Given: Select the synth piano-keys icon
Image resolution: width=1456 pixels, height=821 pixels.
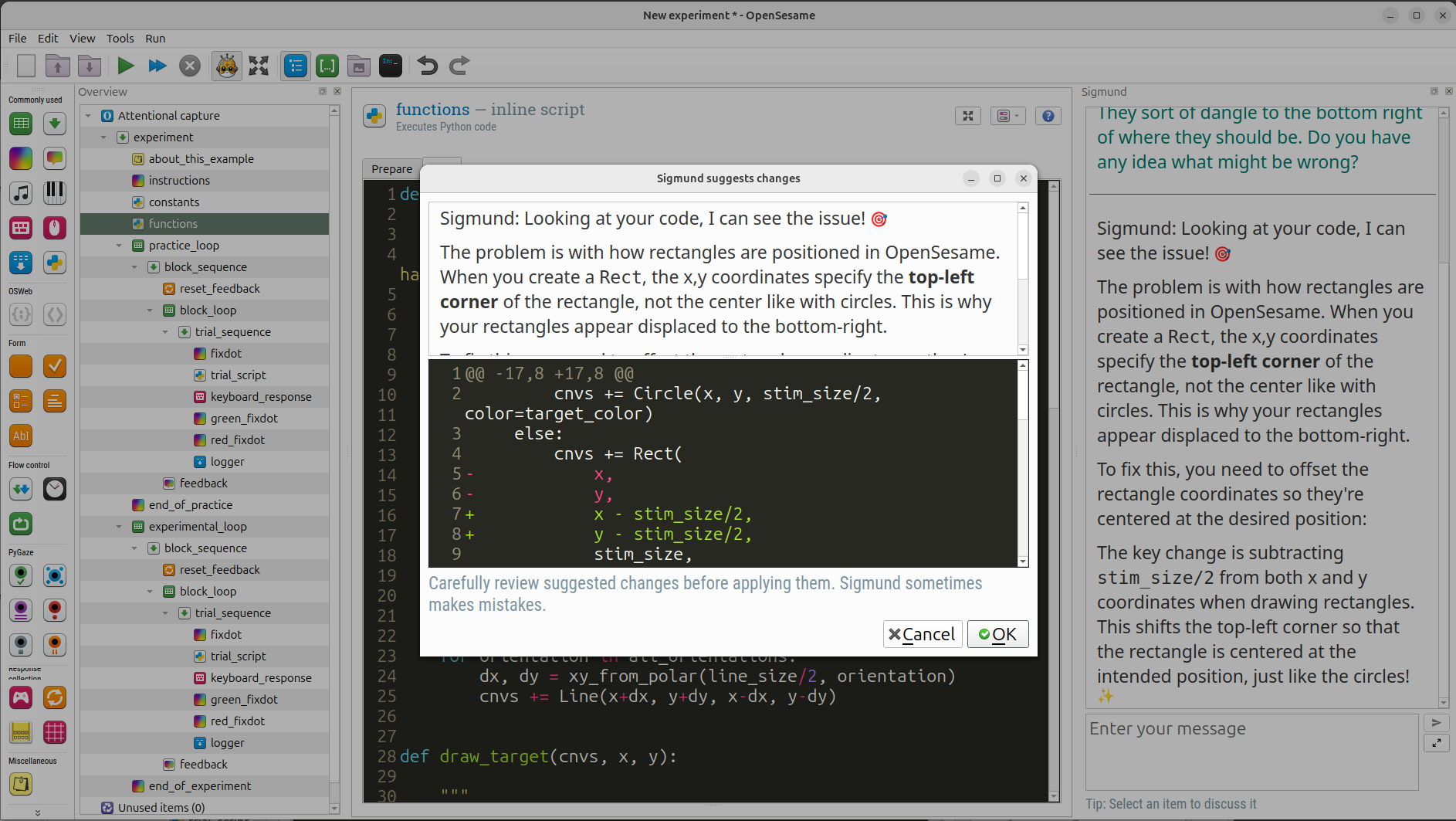Looking at the screenshot, I should (x=55, y=192).
